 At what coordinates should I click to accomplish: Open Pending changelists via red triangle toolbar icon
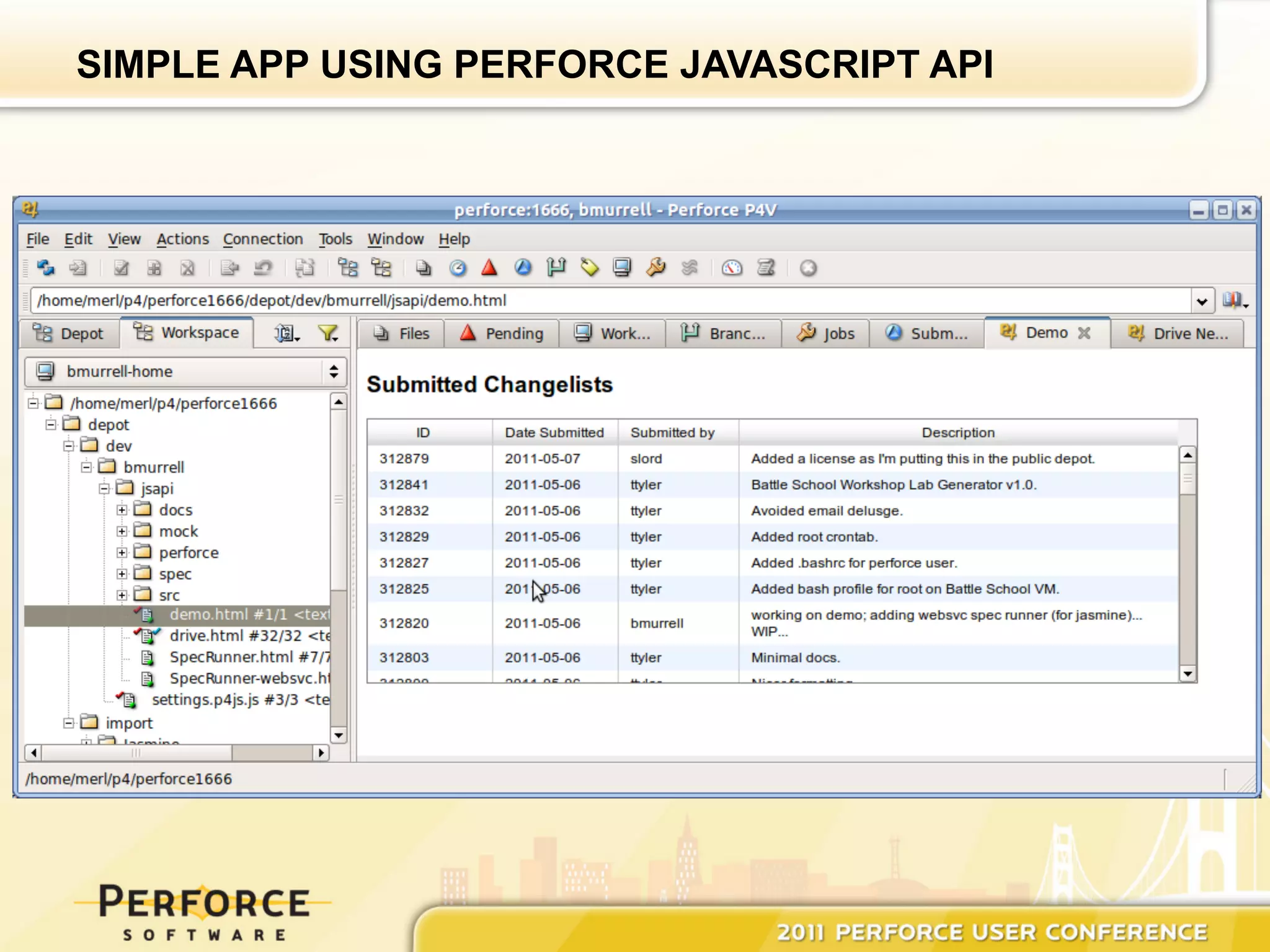489,268
